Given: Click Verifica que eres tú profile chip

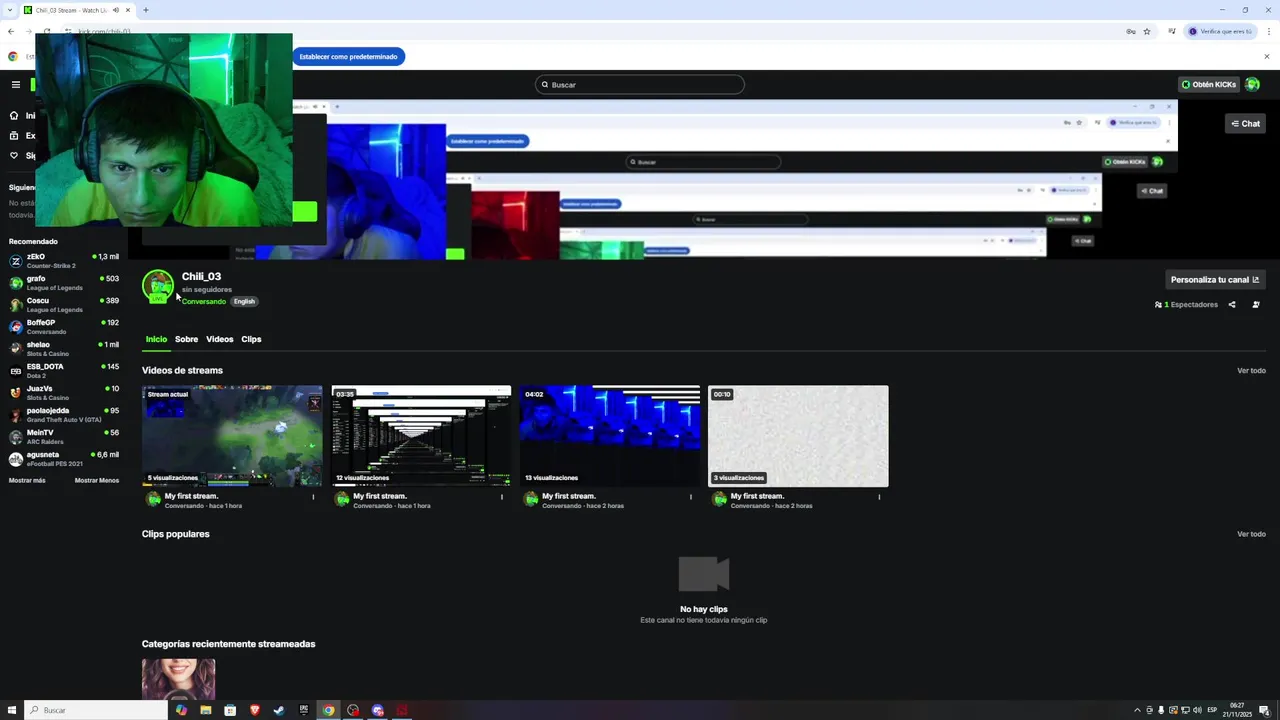Looking at the screenshot, I should [1221, 31].
